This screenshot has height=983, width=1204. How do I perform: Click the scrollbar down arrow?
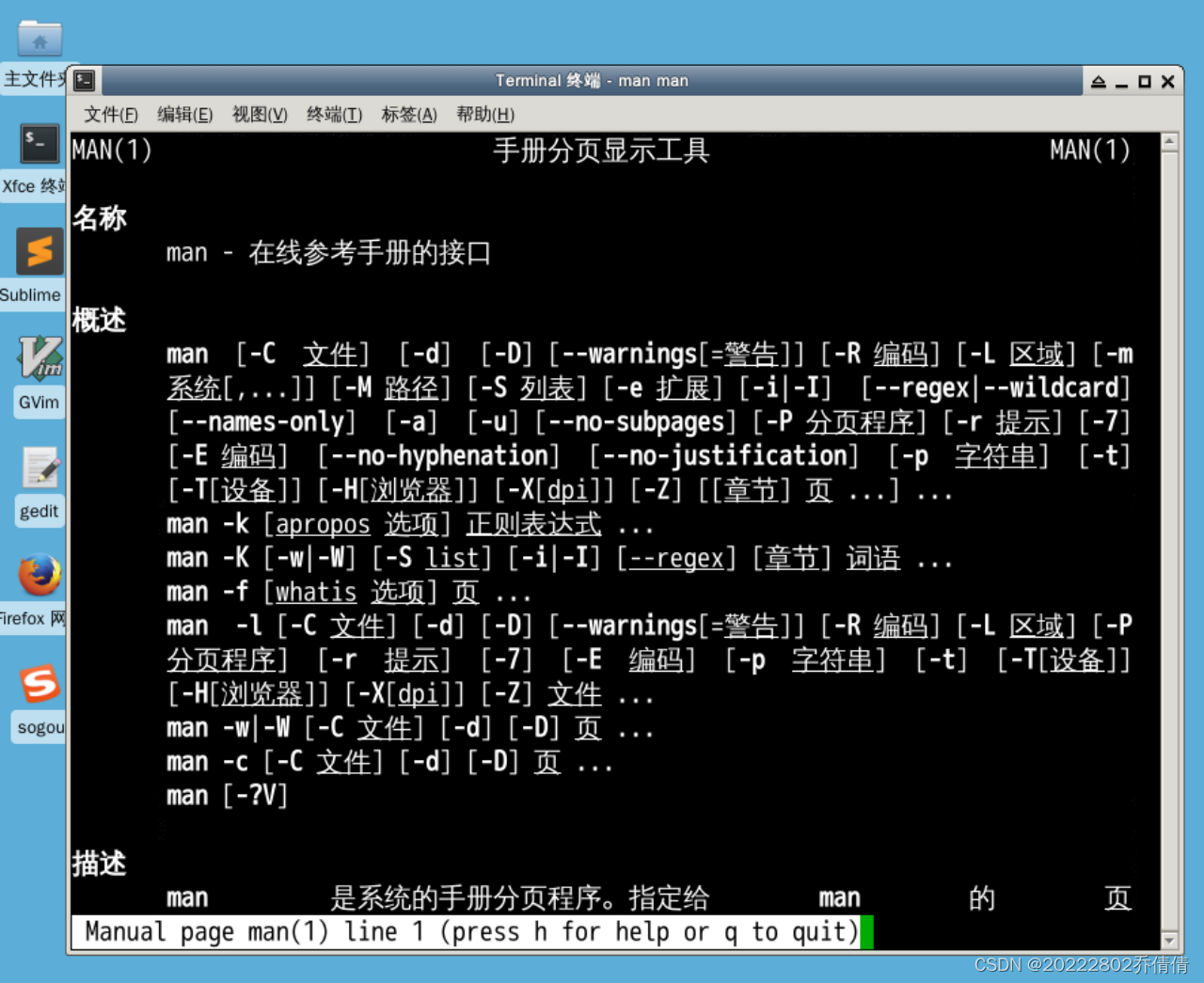click(x=1168, y=940)
